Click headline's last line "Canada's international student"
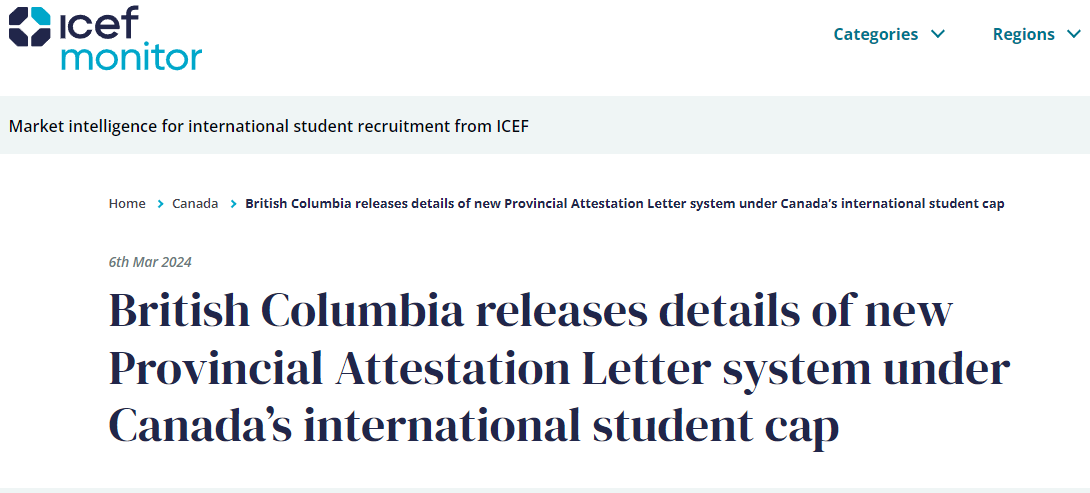This screenshot has width=1090, height=493. tap(413, 426)
